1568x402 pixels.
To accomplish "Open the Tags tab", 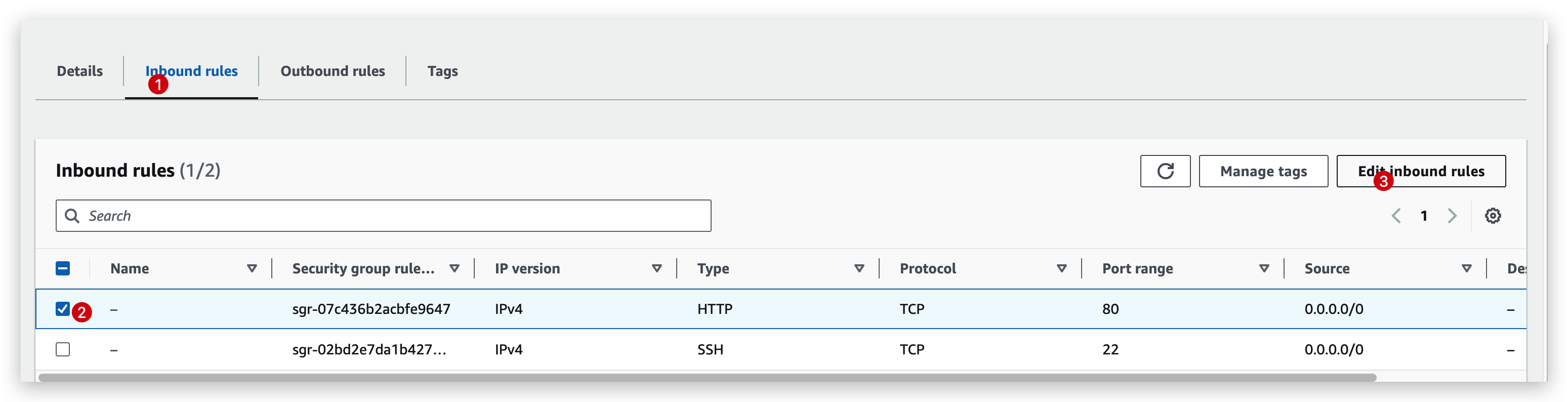I will (442, 71).
